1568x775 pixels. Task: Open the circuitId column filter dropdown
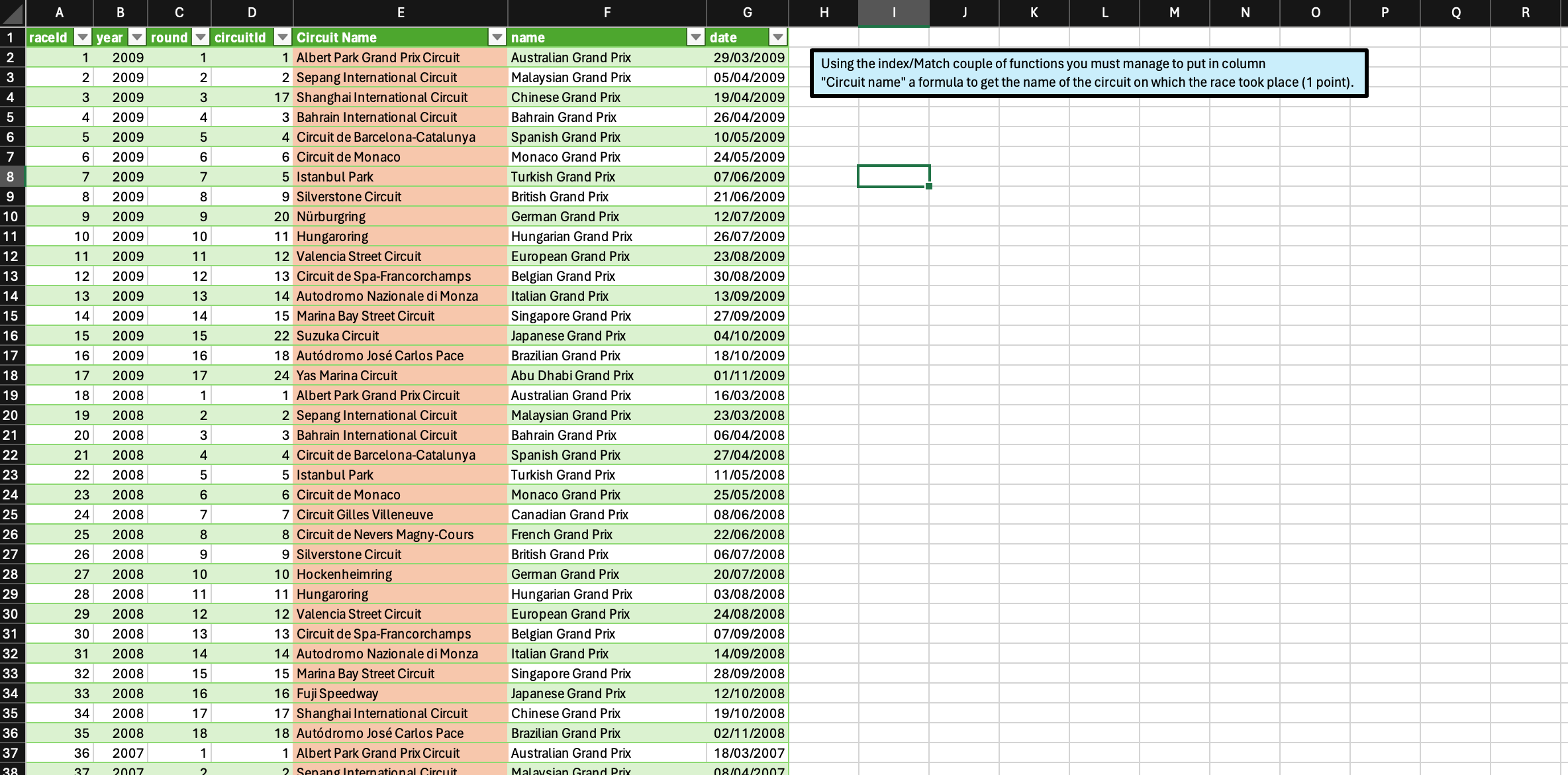283,37
